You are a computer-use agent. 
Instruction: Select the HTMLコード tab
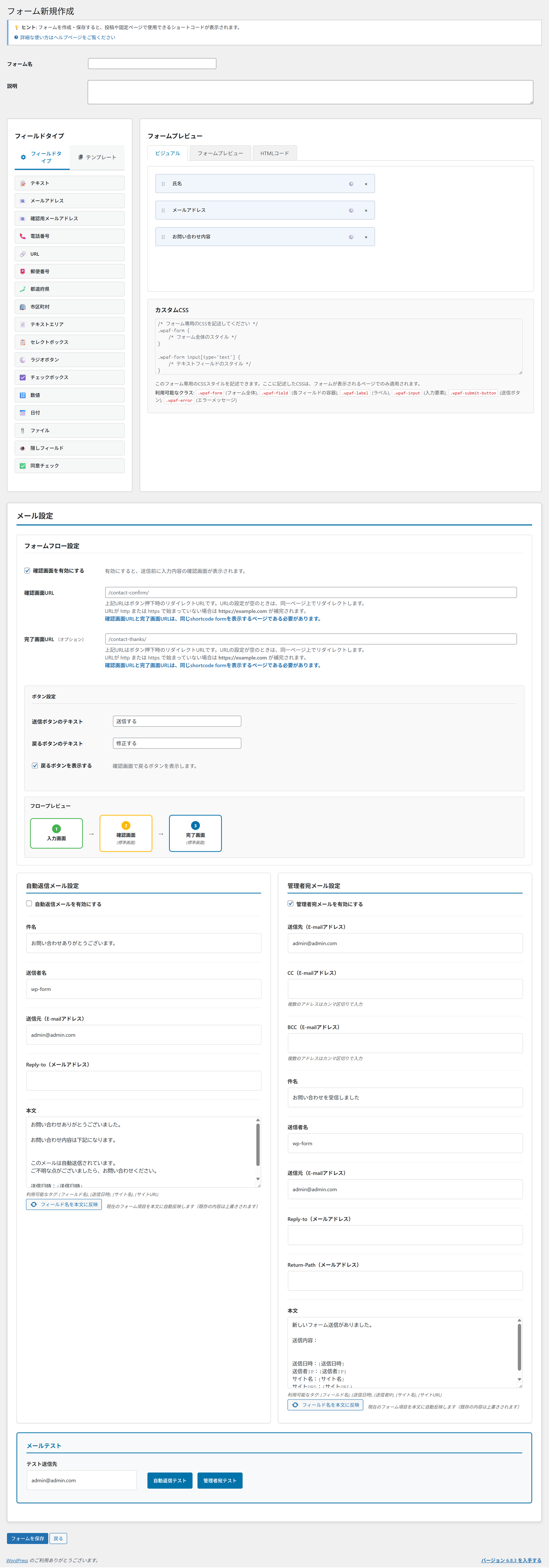(x=275, y=153)
